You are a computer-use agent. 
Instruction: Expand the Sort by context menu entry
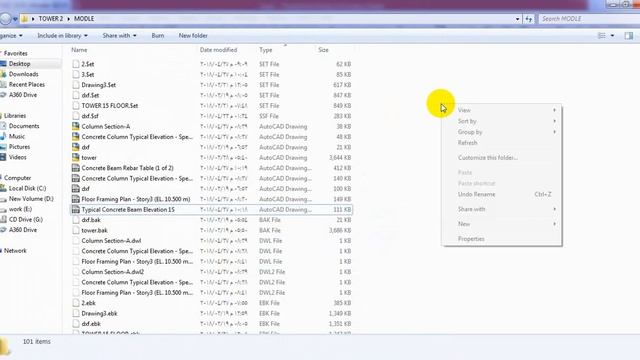click(x=502, y=121)
